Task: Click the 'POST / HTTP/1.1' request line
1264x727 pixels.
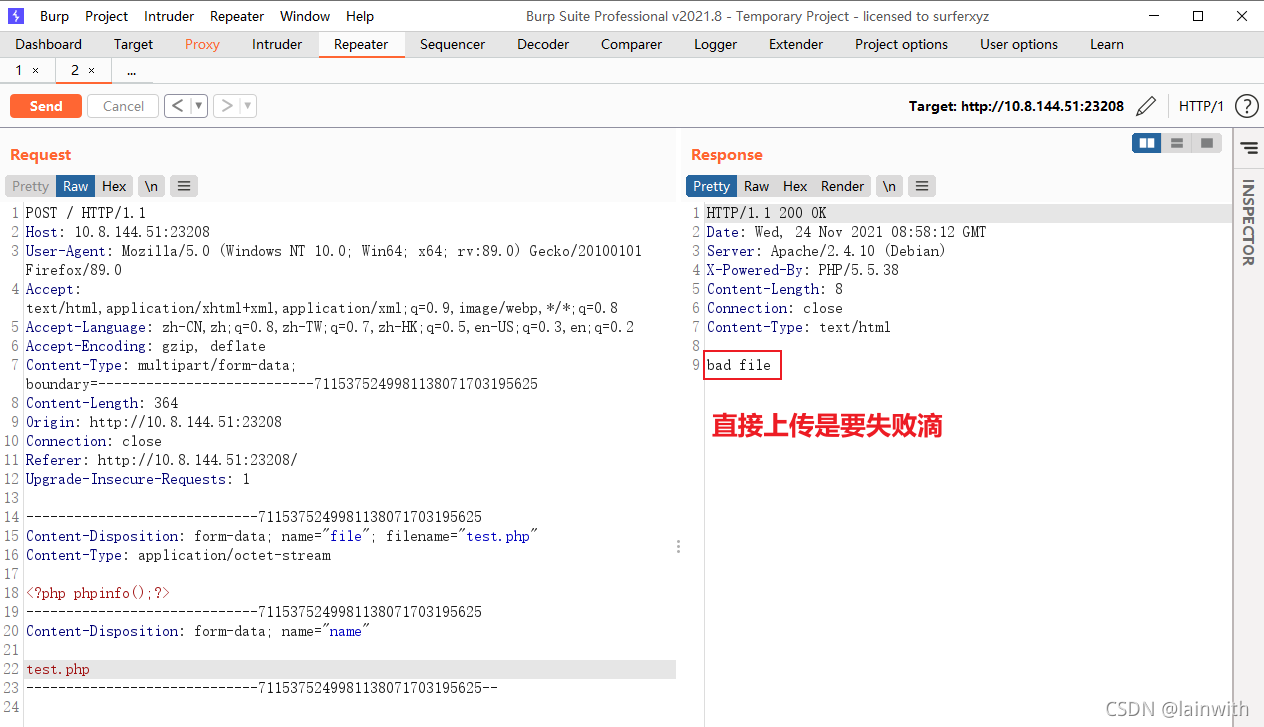Action: (86, 213)
